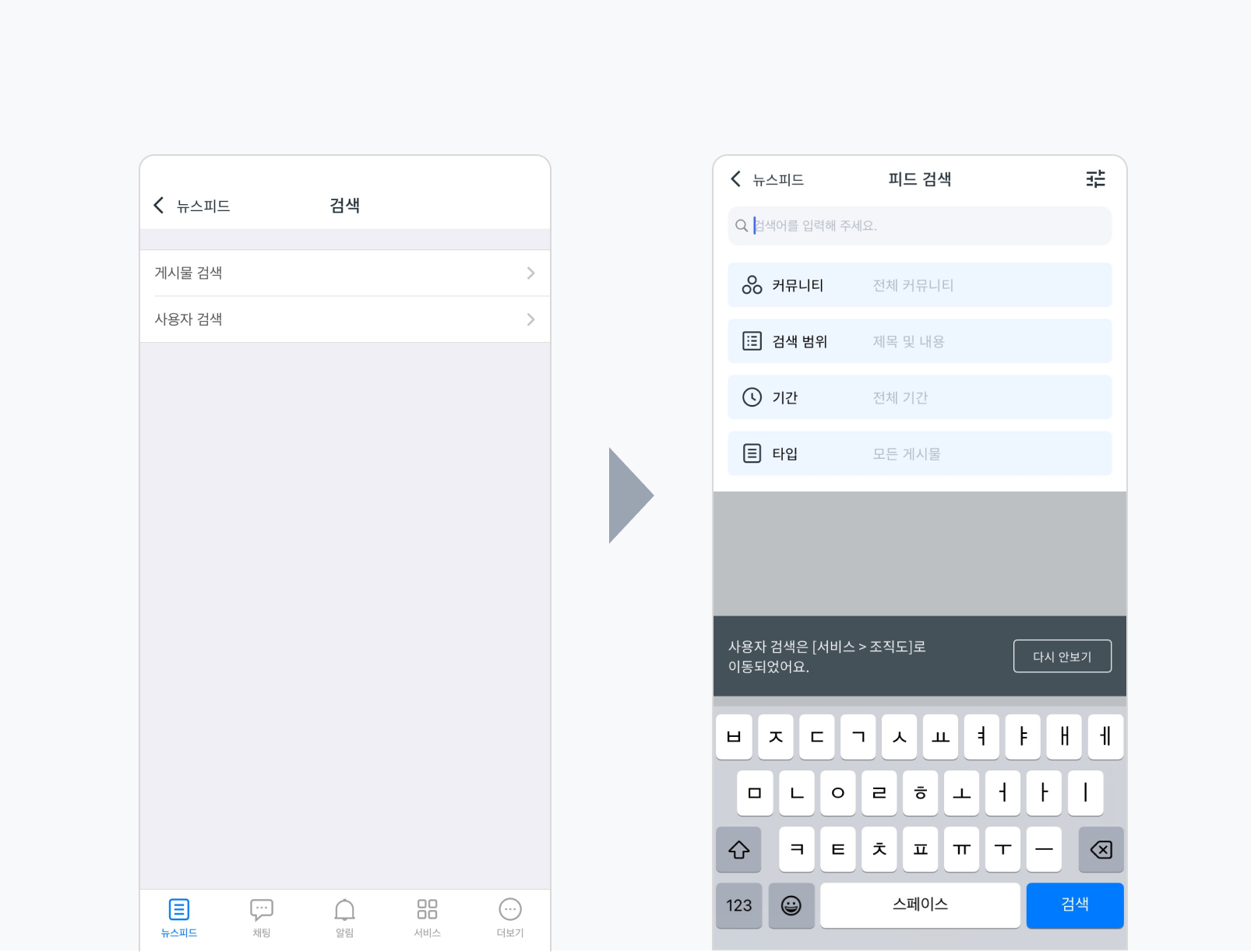Screen dimensions: 1251x952
Task: Tap the ㅊ key on the keyboard
Action: pyautogui.click(x=879, y=849)
